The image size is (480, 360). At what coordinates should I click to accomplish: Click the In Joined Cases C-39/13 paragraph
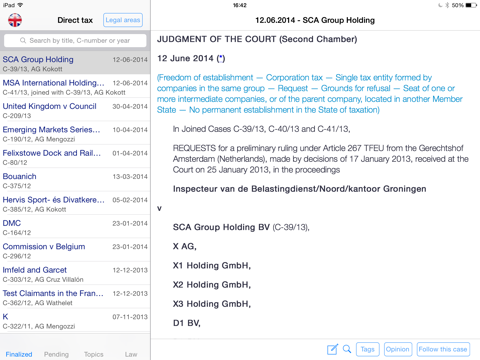(261, 129)
